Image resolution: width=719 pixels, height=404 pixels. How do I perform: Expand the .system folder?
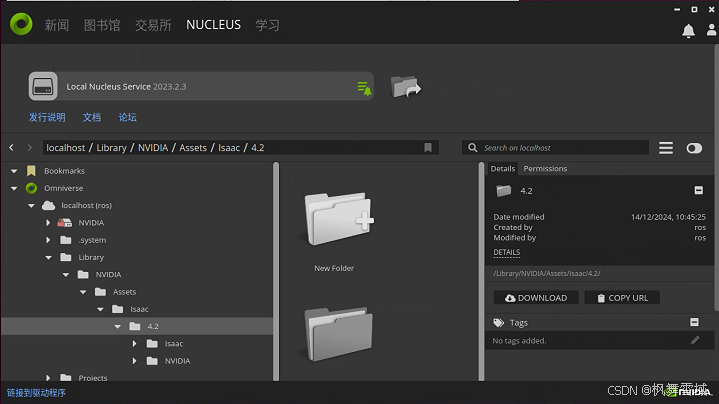click(48, 240)
